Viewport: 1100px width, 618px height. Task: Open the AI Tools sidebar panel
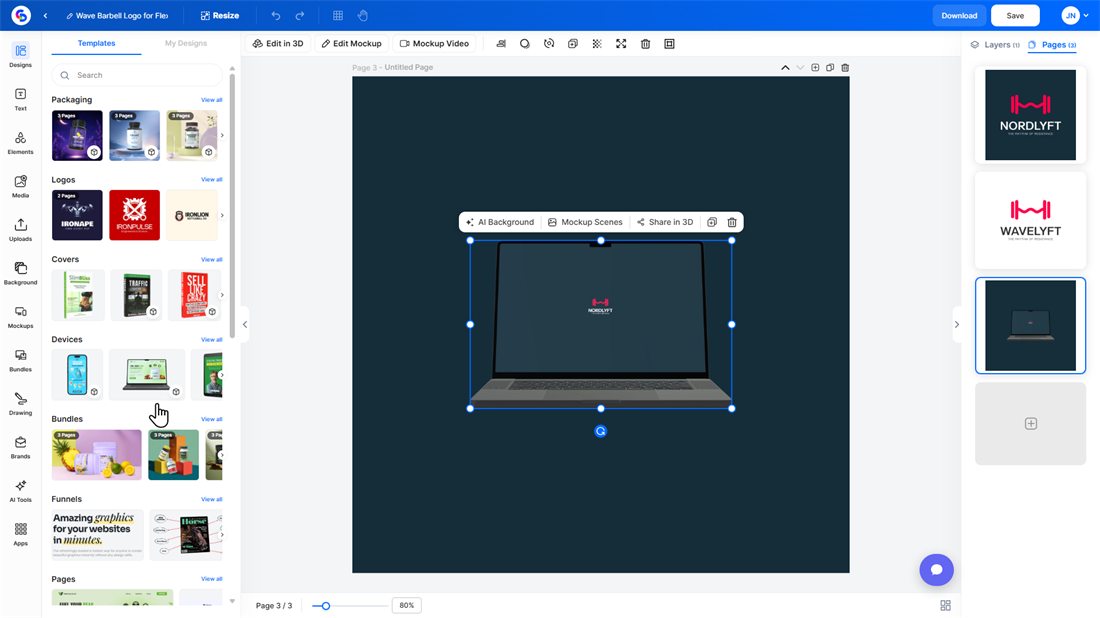point(20,490)
